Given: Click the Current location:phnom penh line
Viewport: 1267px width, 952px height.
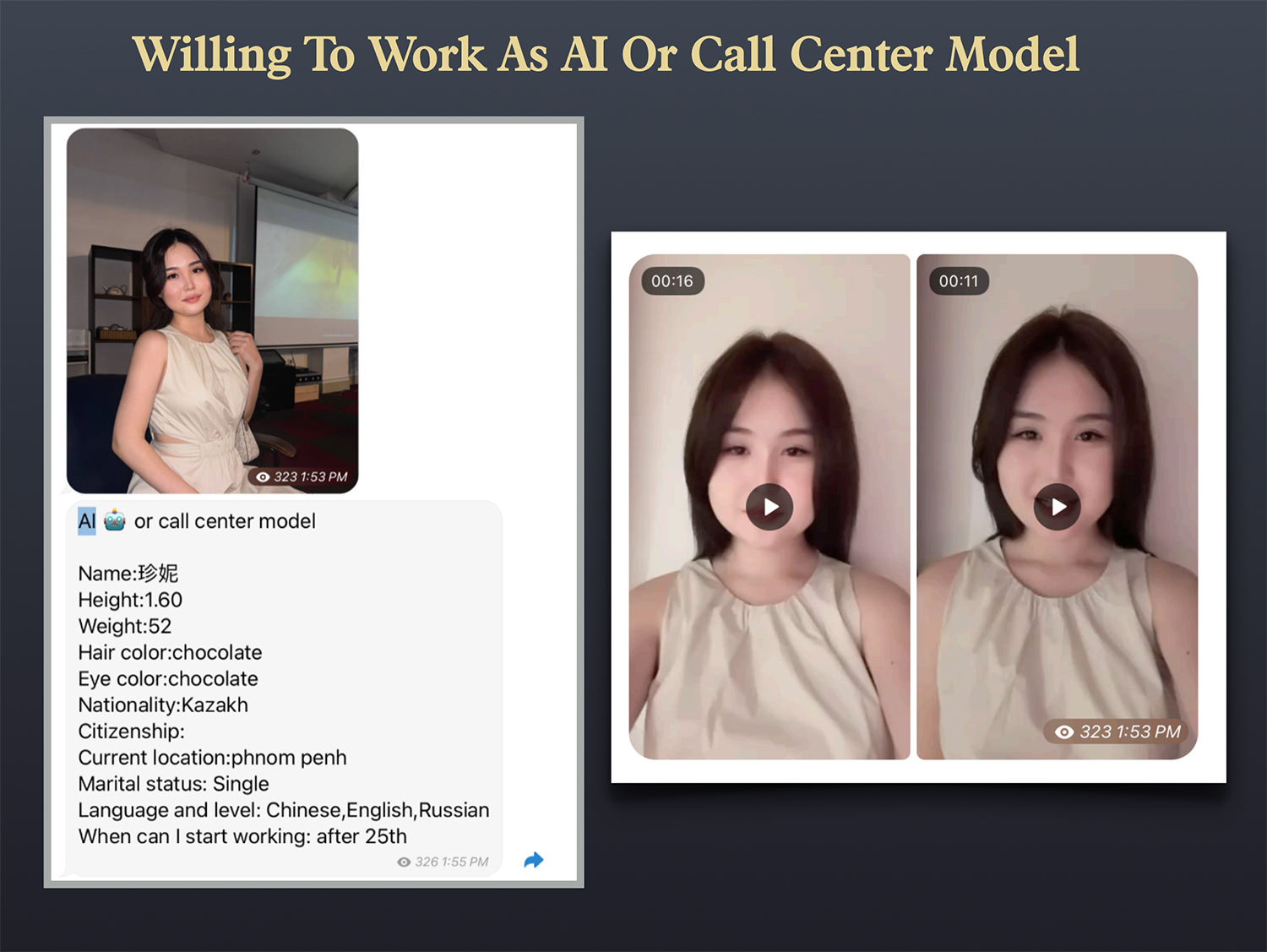Looking at the screenshot, I should point(212,757).
